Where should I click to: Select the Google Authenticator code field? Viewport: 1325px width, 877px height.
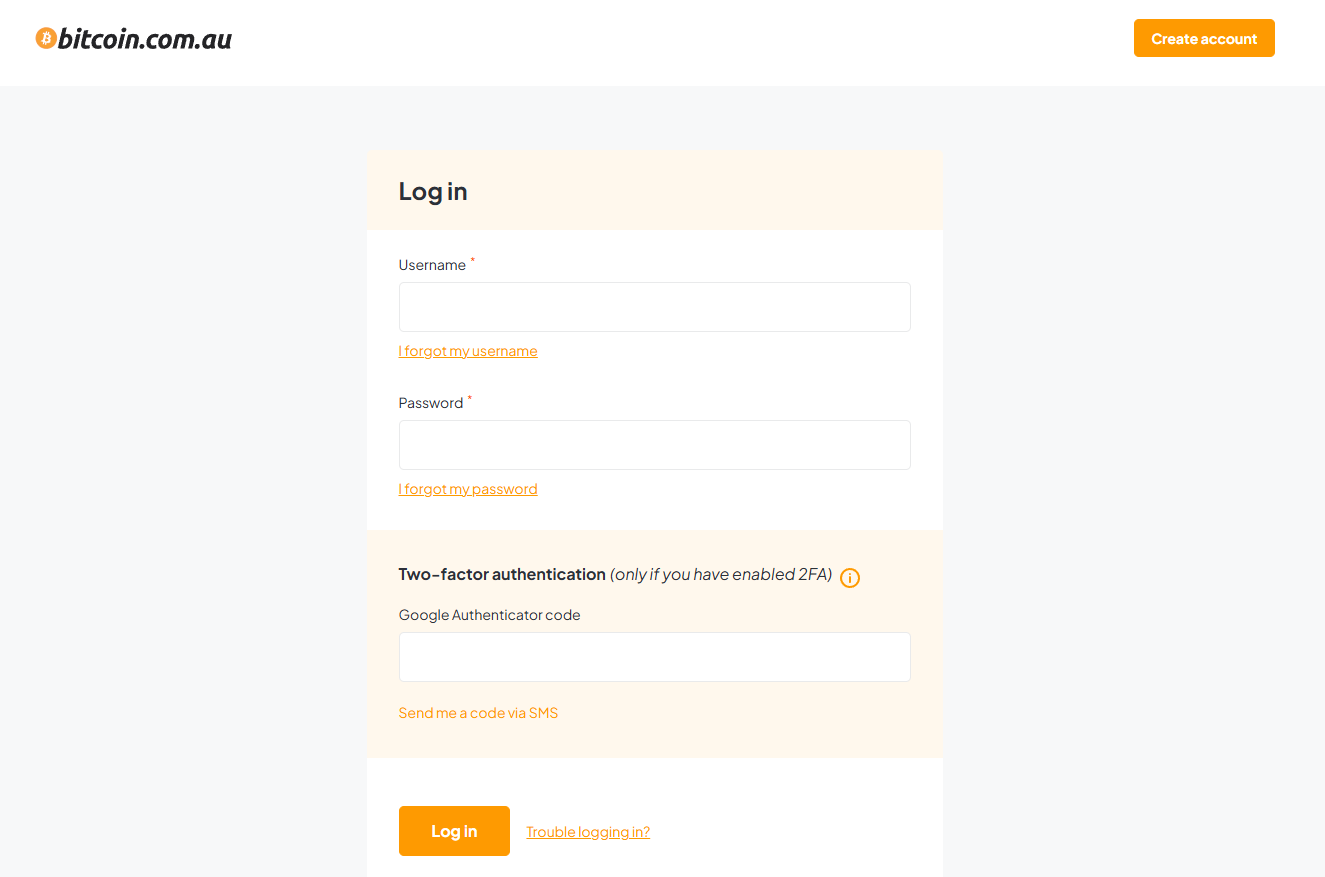point(654,657)
